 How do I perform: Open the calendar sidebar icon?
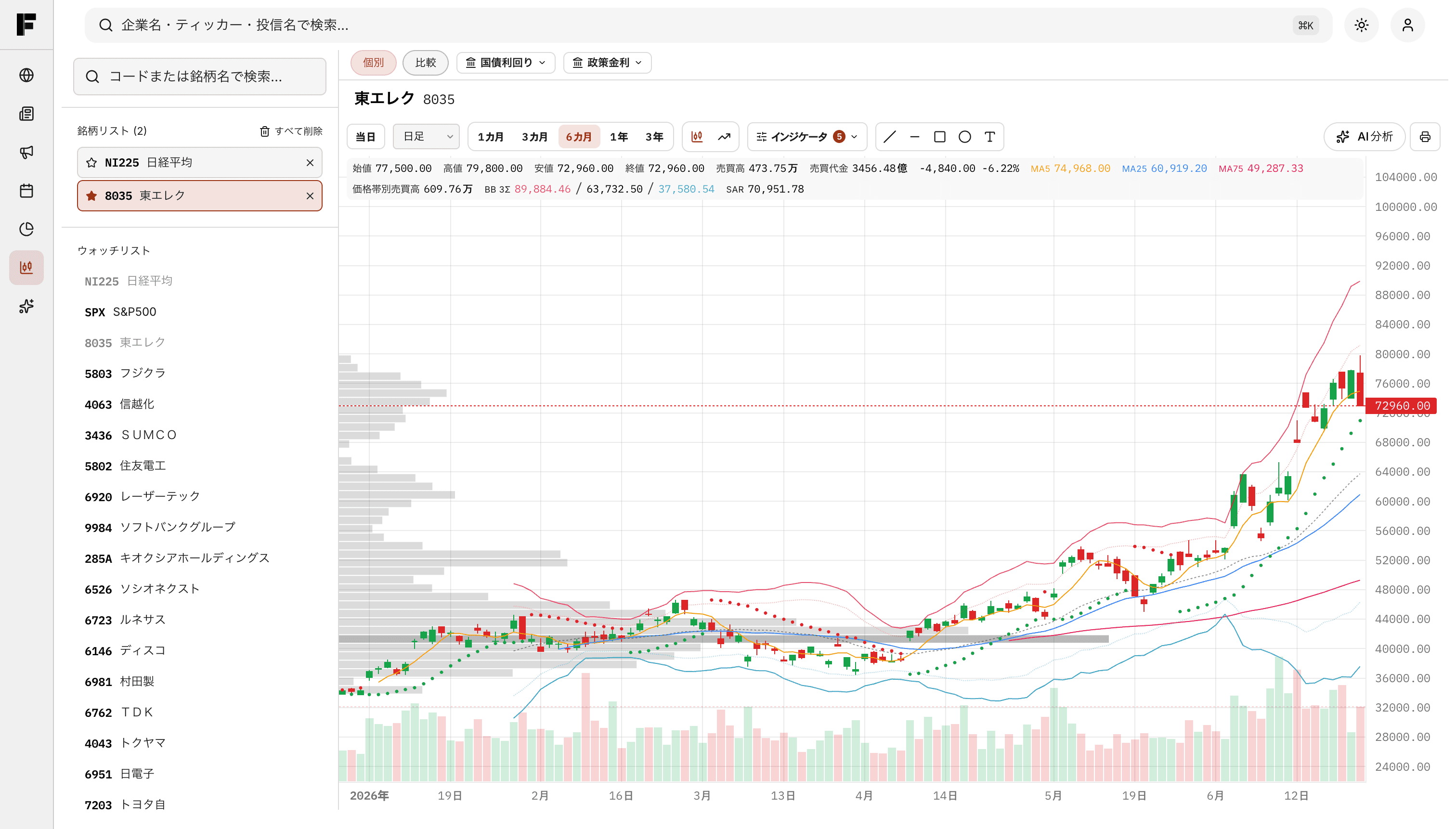point(26,191)
